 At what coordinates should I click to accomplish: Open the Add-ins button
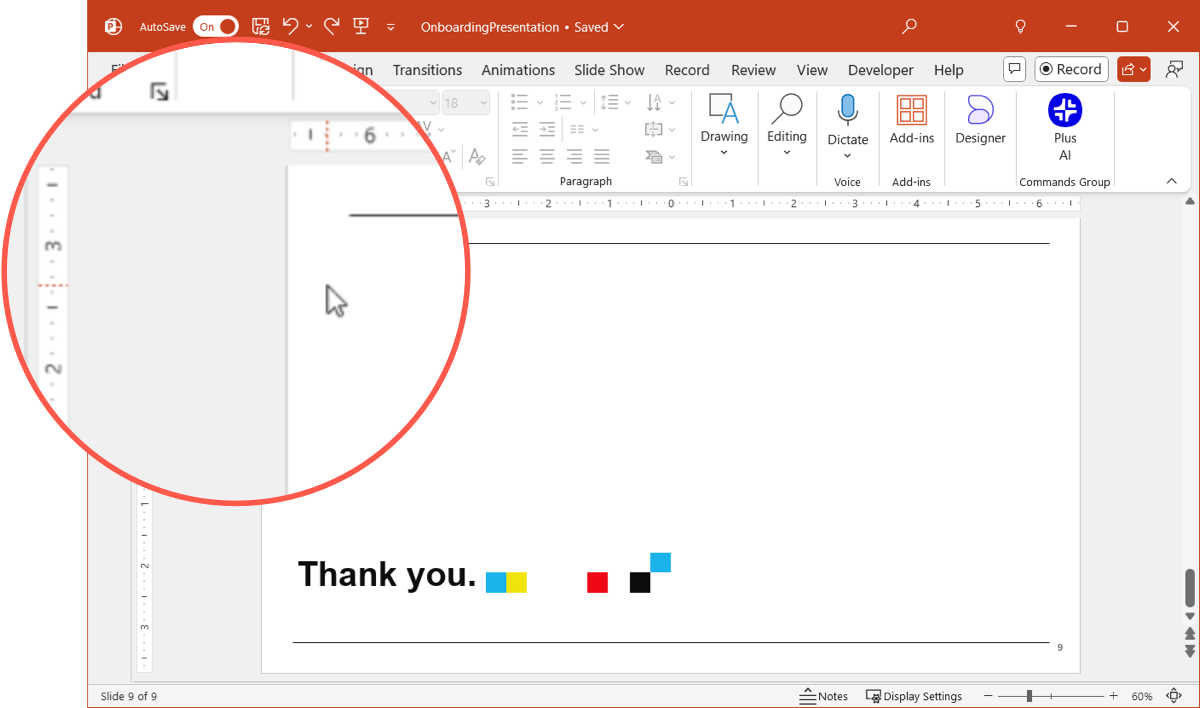[912, 120]
